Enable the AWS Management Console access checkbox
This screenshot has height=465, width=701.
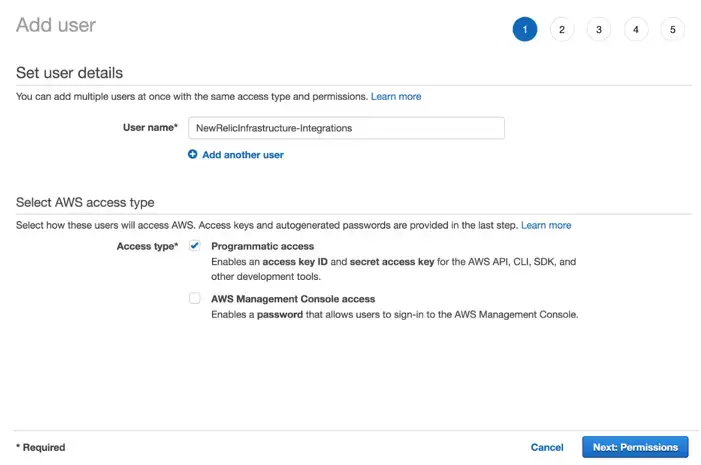194,299
